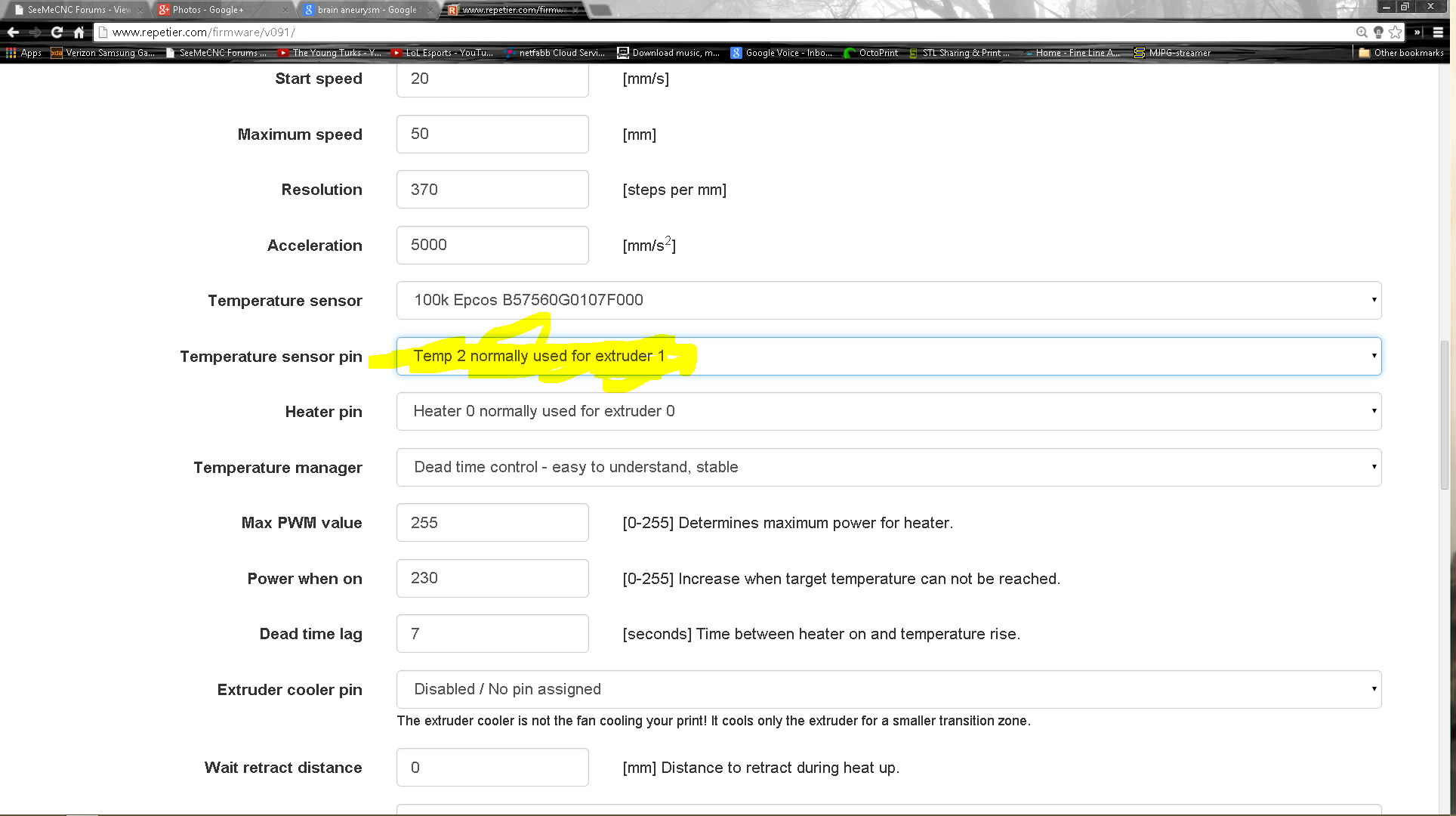Expand the Temperature sensor pin dropdown
This screenshot has height=816, width=1456.
click(x=888, y=356)
